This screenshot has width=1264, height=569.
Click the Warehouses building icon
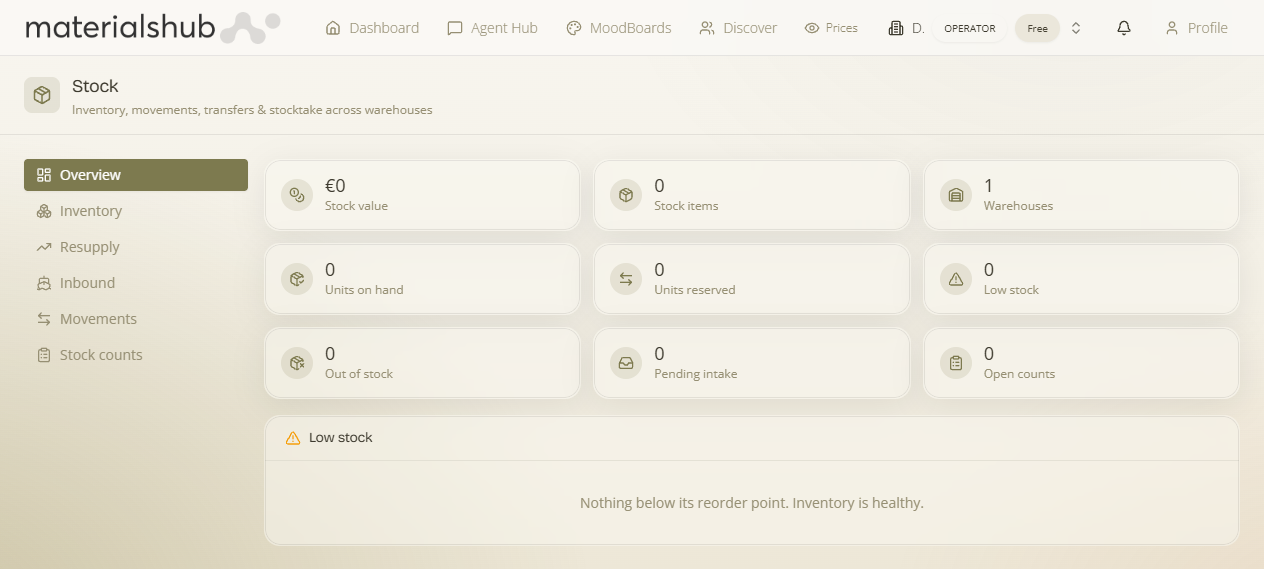[956, 195]
